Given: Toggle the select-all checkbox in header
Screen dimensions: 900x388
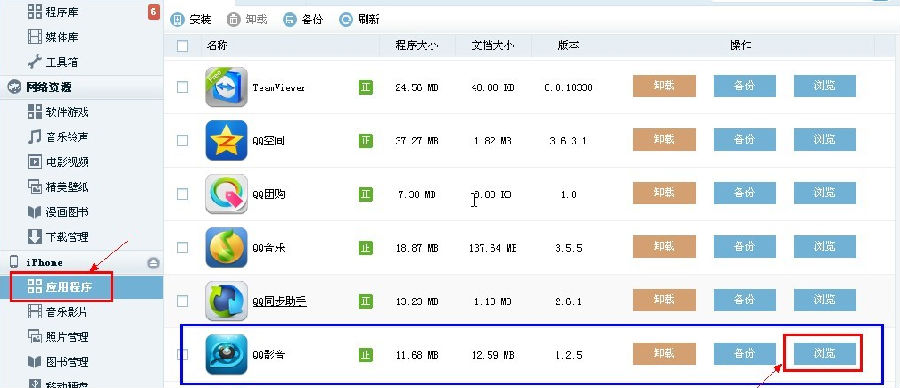Looking at the screenshot, I should pyautogui.click(x=183, y=46).
